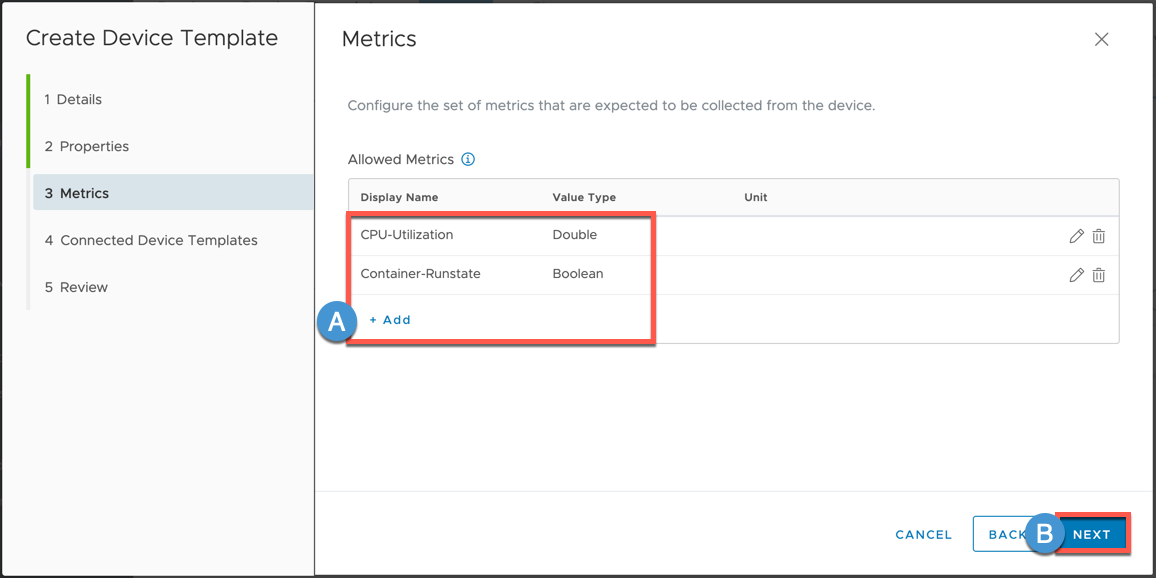Select the CPU-Utilization metric name

click(x=407, y=235)
